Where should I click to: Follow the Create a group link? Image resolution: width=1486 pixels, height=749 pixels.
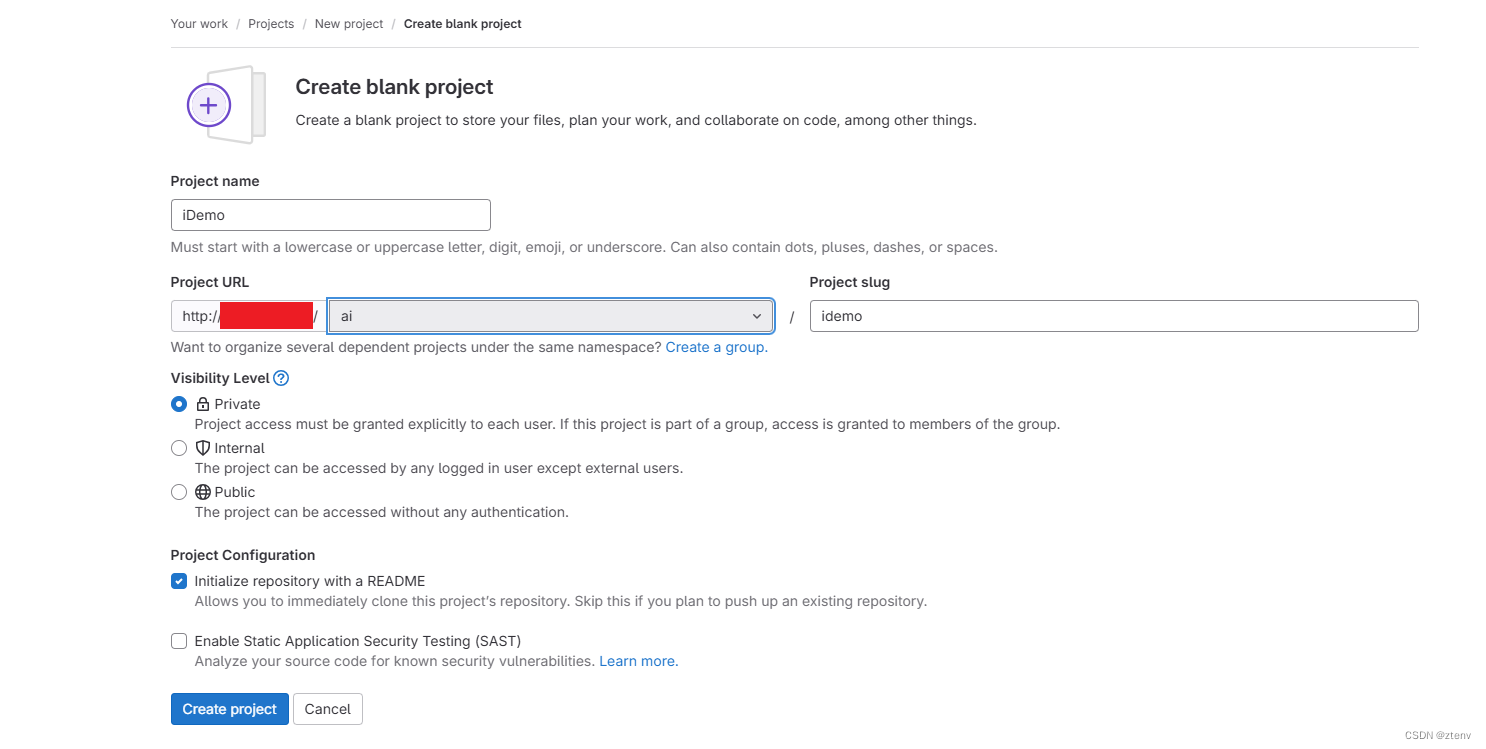tap(716, 347)
